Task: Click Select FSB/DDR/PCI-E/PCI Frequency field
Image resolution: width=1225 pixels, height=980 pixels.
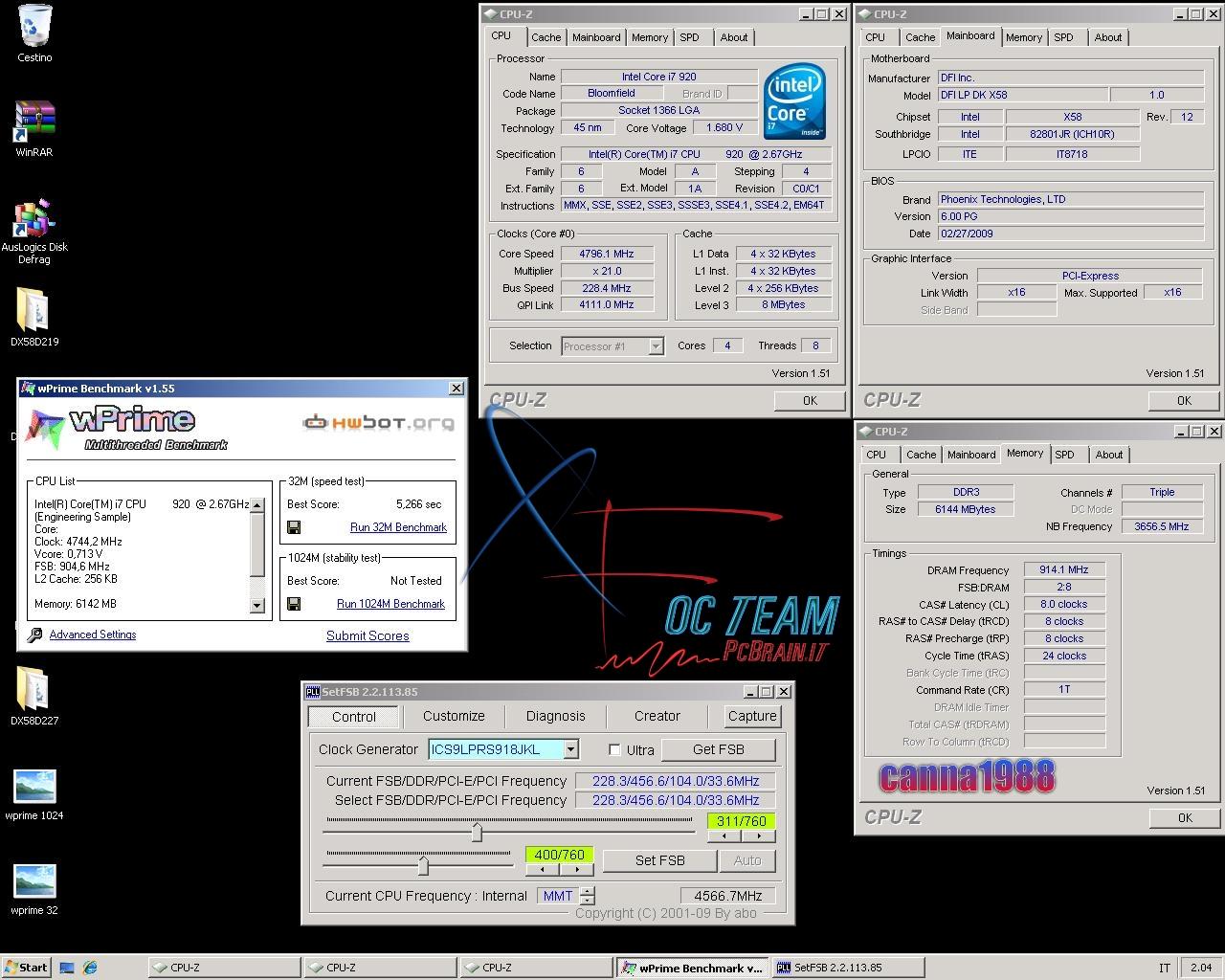Action: 675,800
